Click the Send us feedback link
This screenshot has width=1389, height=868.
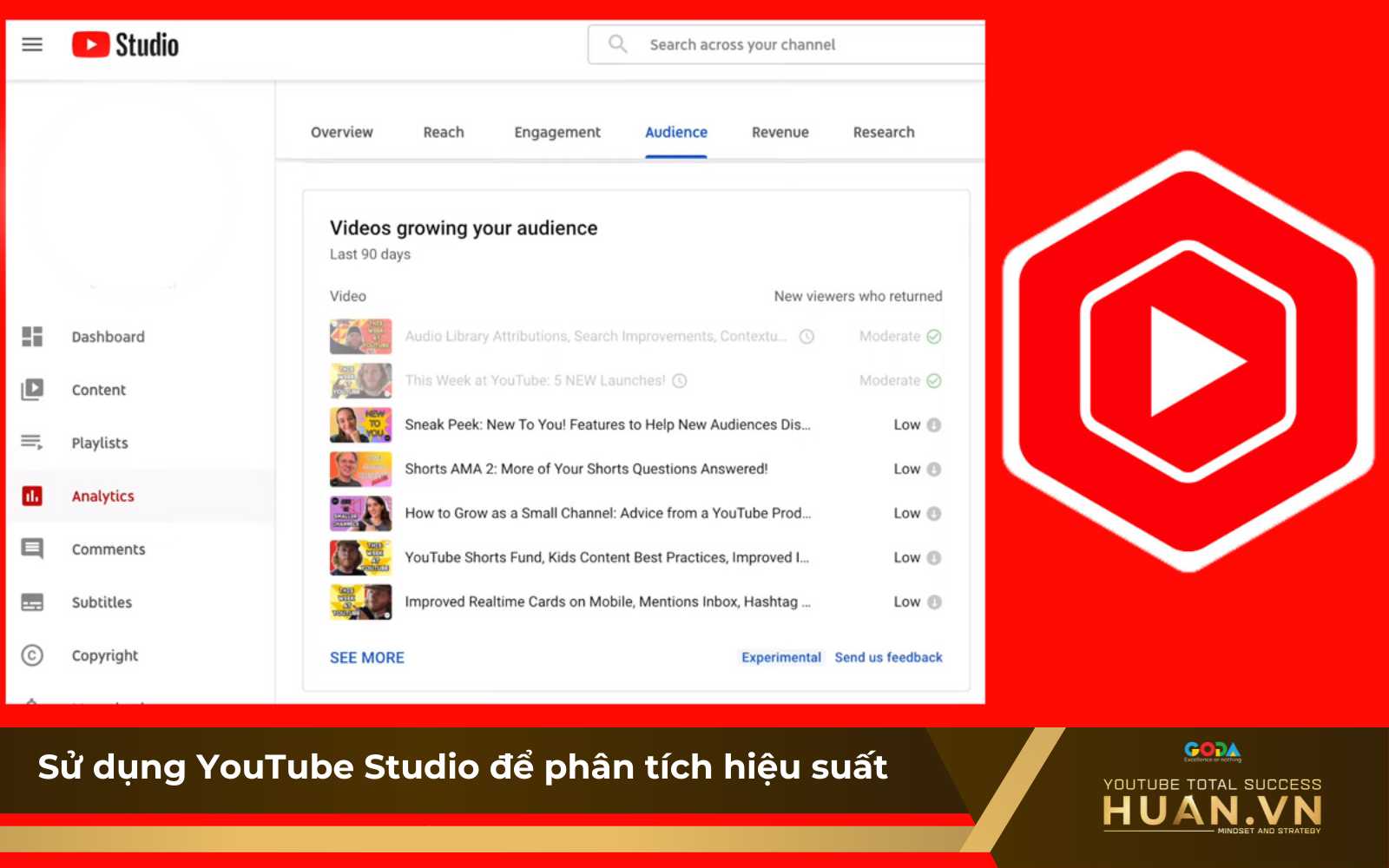pos(889,657)
